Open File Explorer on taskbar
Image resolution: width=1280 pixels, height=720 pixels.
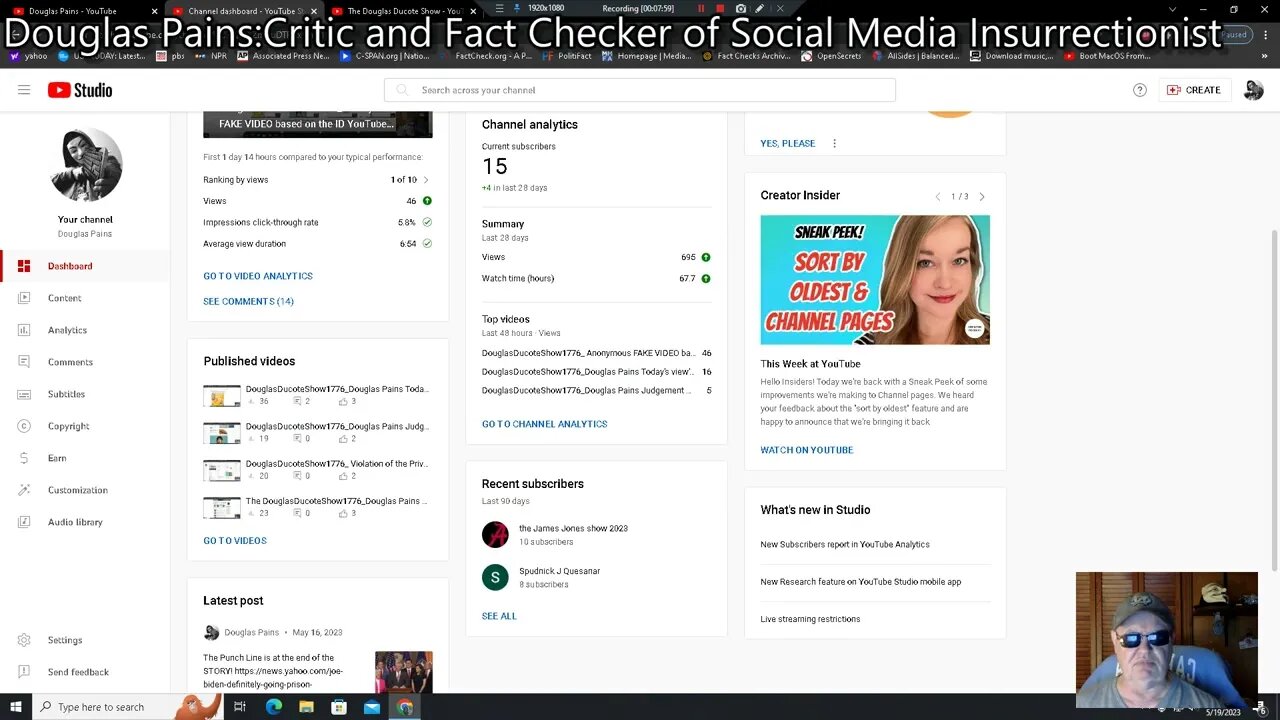click(307, 707)
